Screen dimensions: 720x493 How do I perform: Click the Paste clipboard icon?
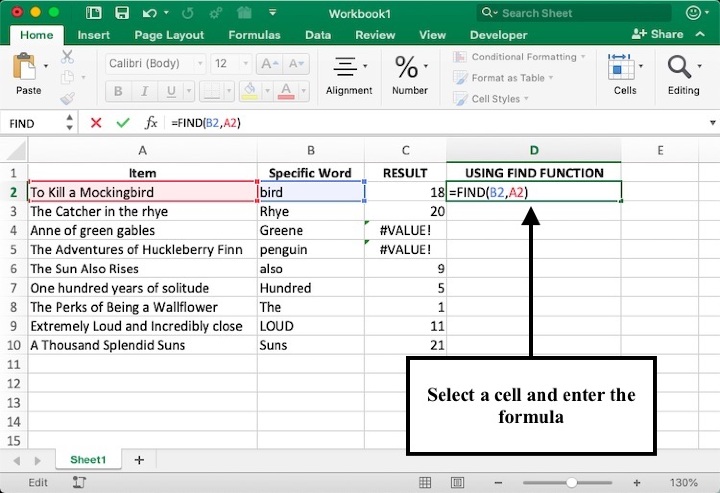(24, 67)
